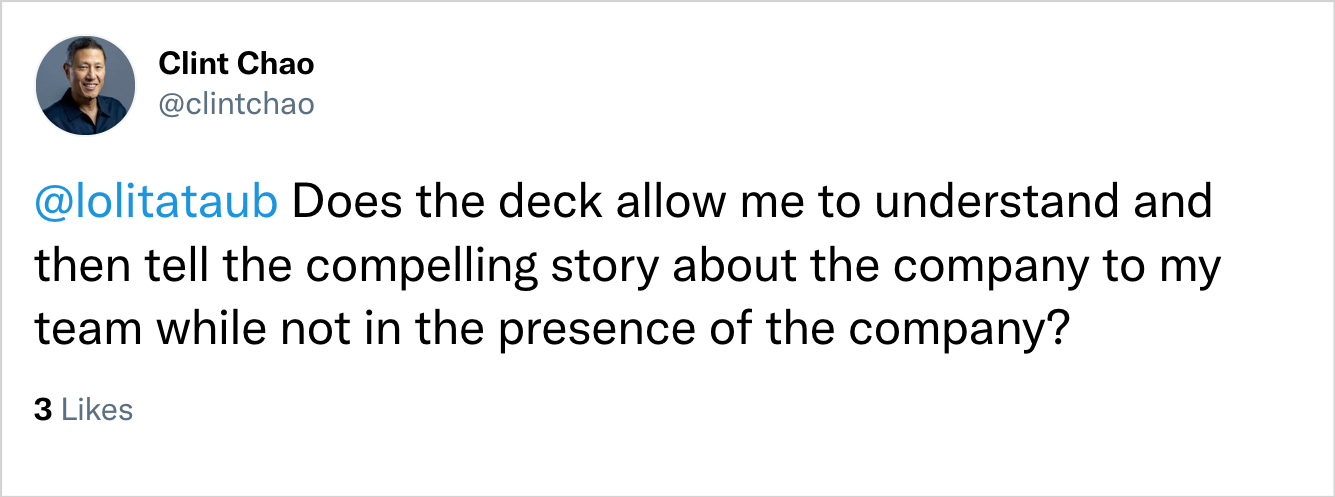This screenshot has height=497, width=1335.
Task: Open the @clintchao handle link
Action: pyautogui.click(x=236, y=104)
